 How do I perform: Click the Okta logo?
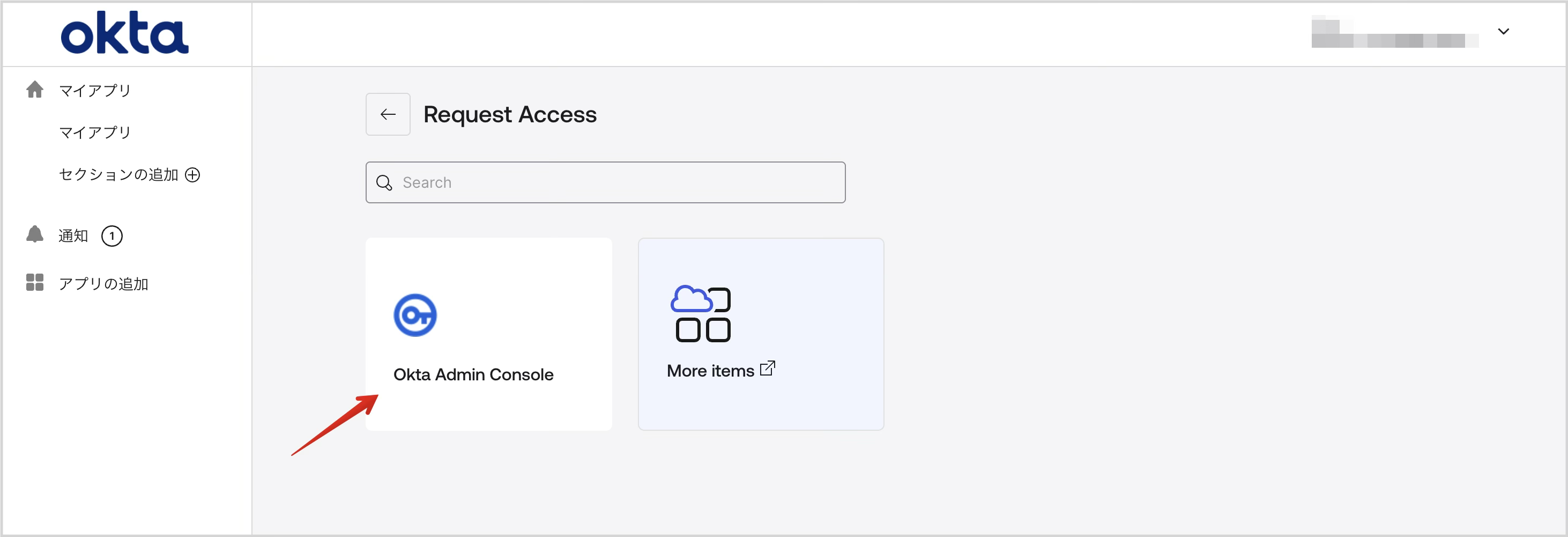[124, 33]
